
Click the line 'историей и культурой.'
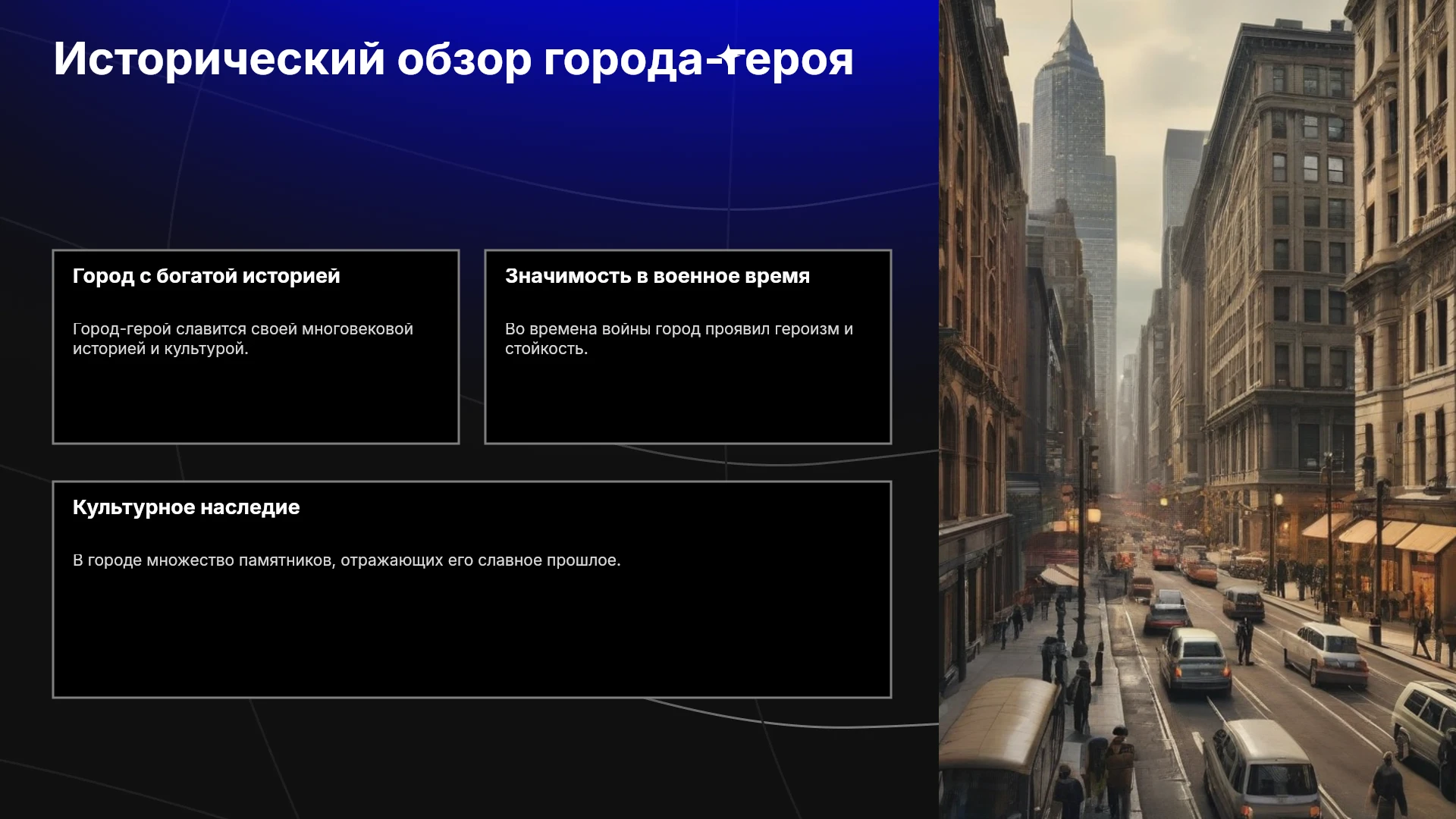pos(161,349)
